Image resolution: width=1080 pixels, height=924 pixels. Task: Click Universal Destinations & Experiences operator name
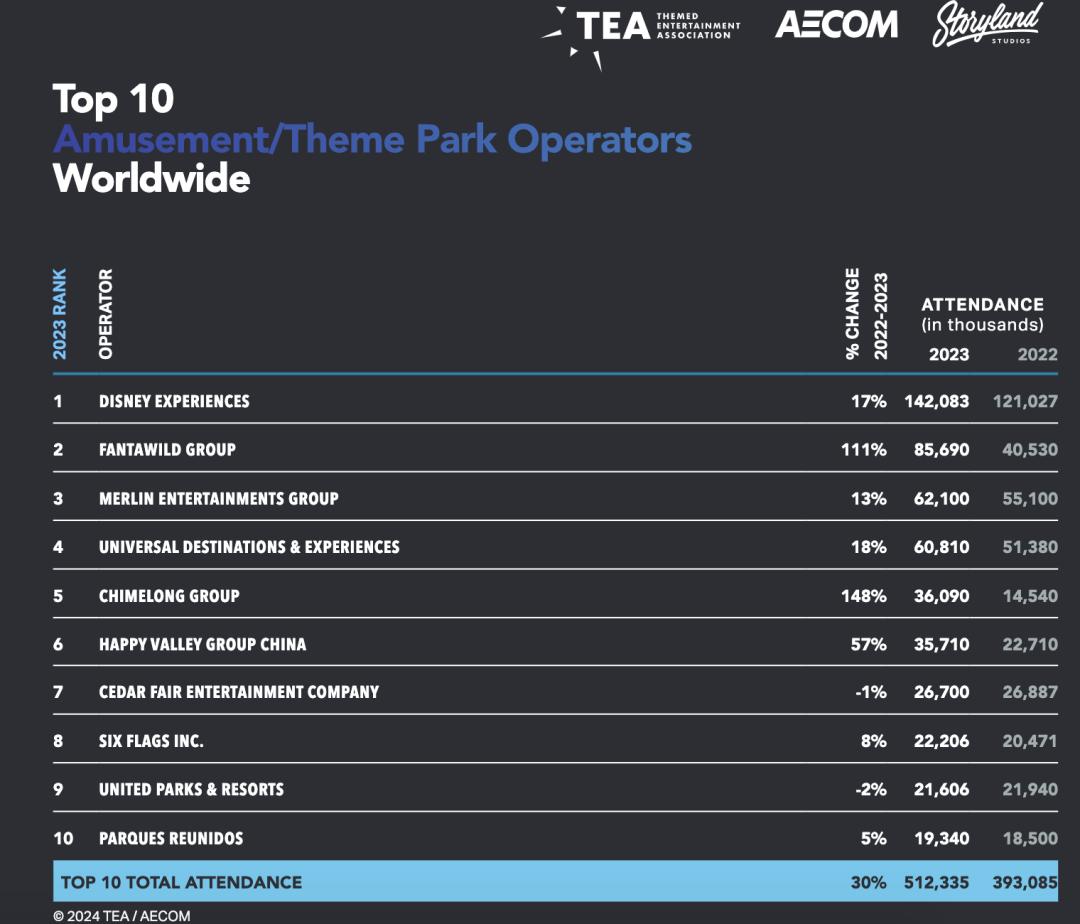click(249, 547)
